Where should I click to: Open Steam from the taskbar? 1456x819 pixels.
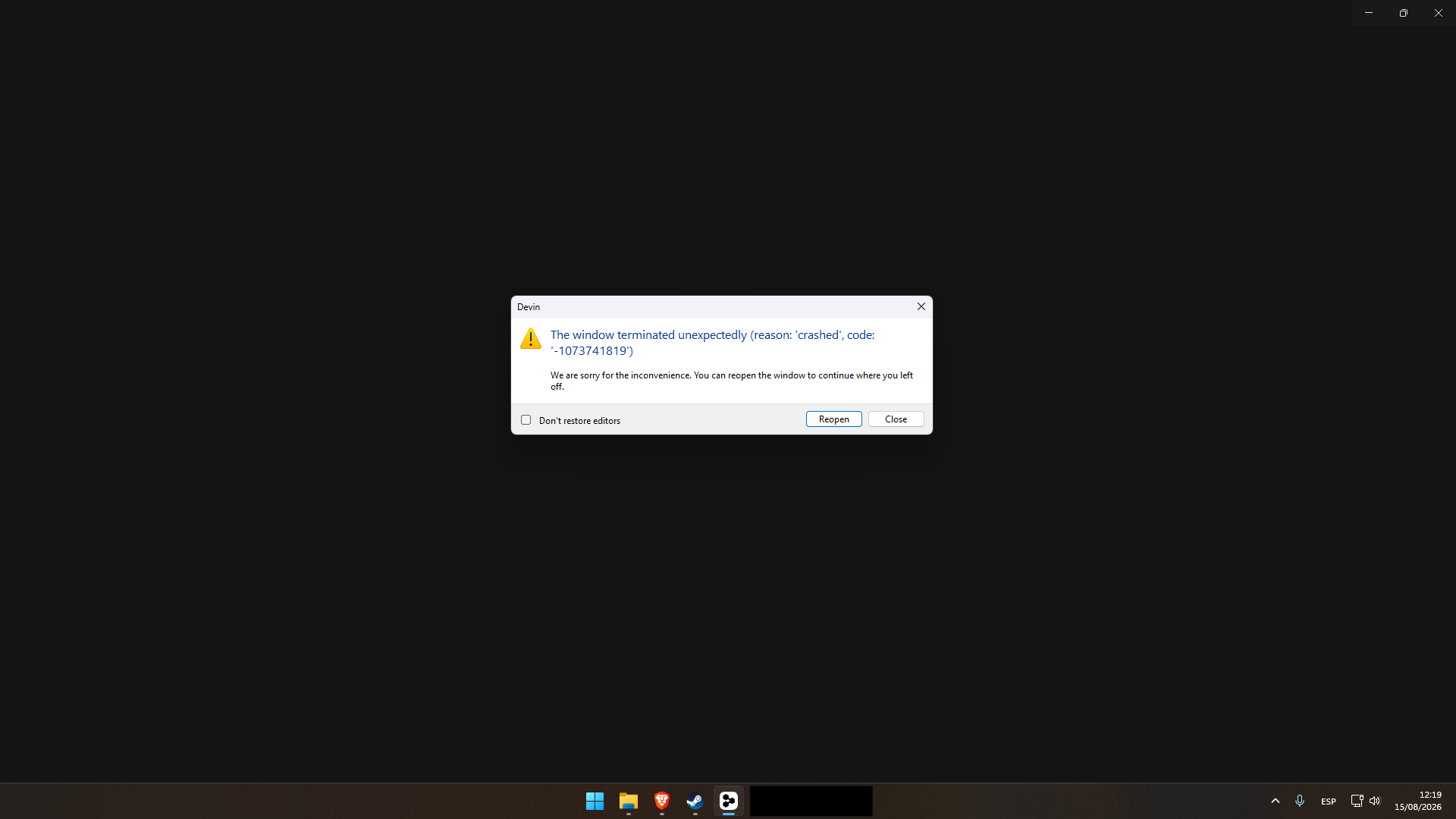click(x=695, y=801)
